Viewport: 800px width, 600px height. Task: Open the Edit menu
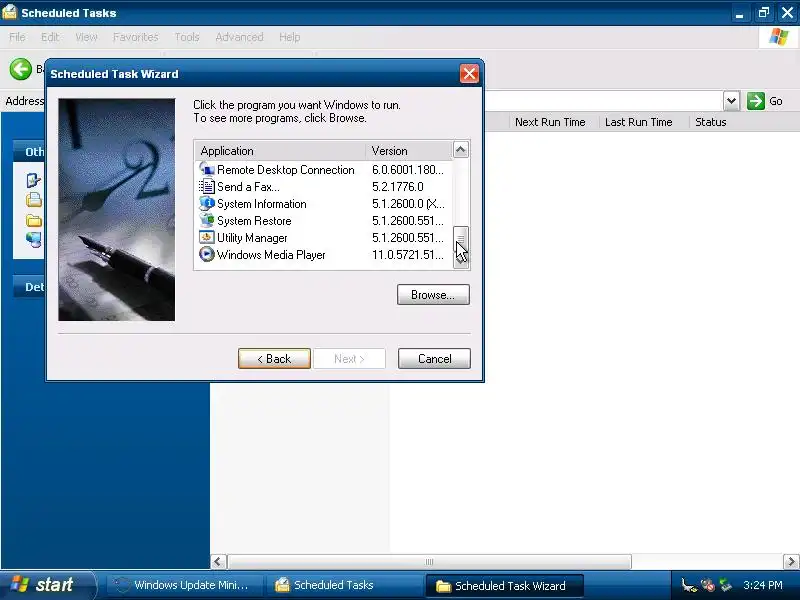point(50,37)
